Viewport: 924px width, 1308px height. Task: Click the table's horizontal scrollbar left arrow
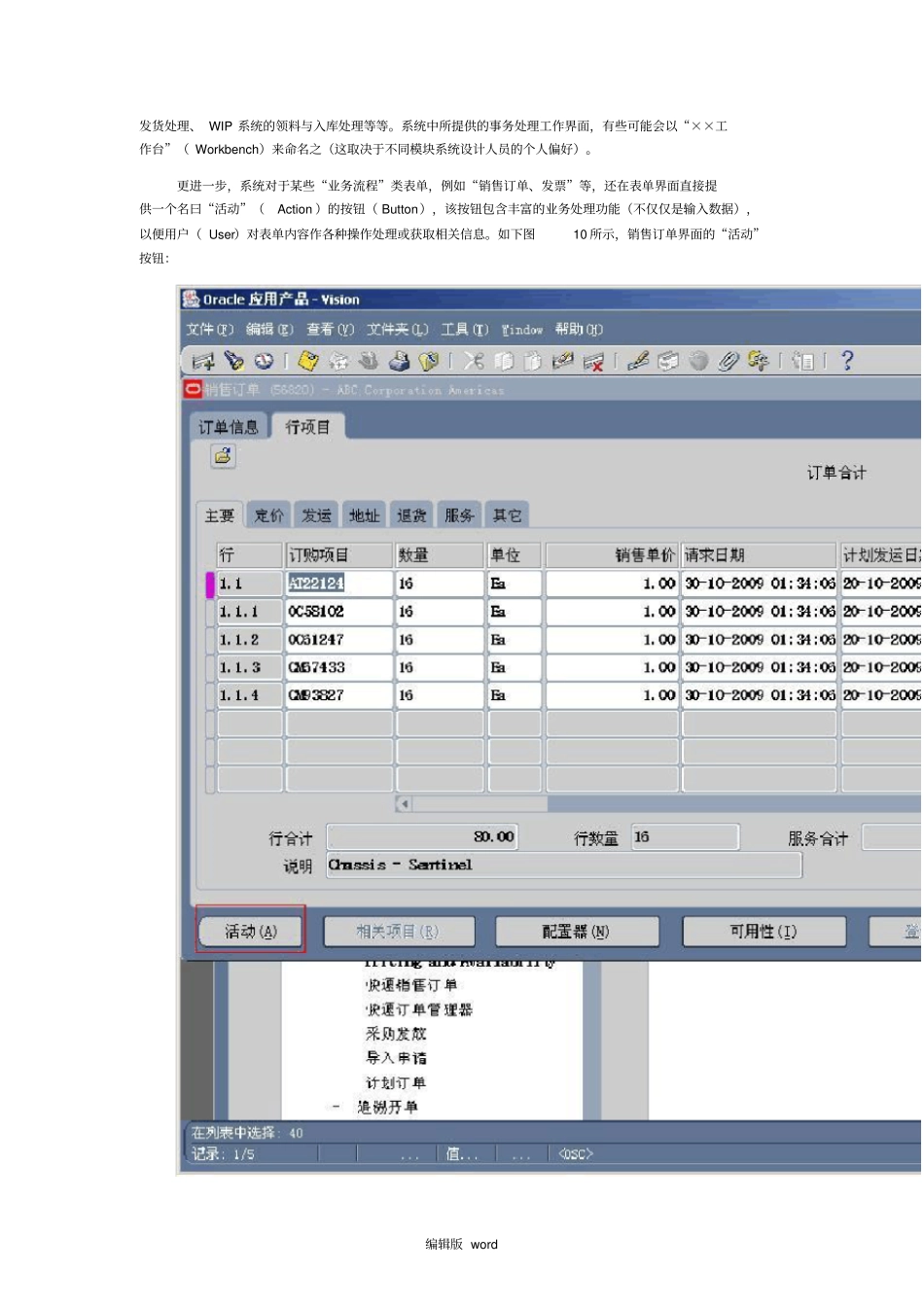click(404, 804)
